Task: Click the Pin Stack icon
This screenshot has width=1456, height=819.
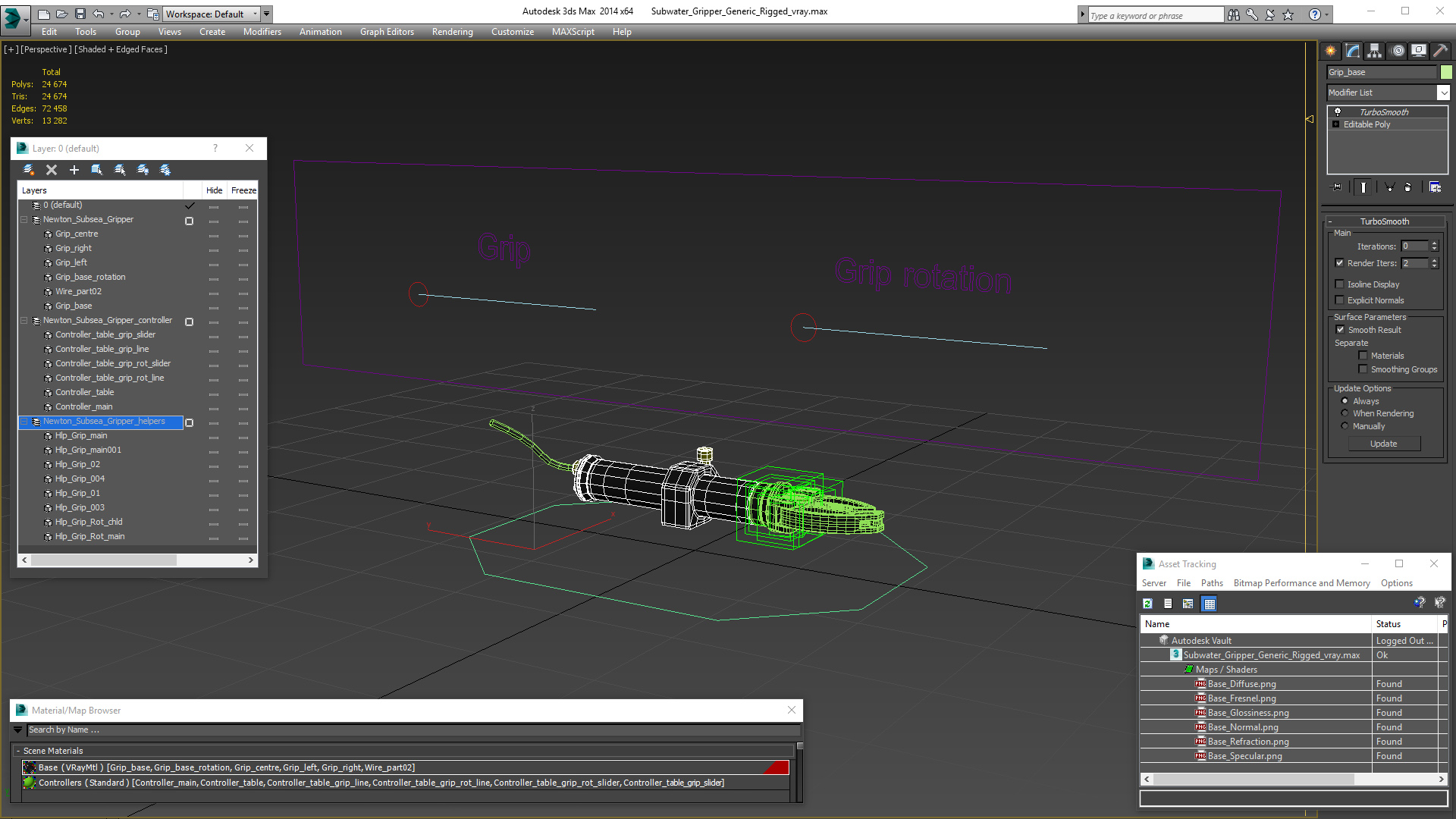Action: click(1337, 187)
